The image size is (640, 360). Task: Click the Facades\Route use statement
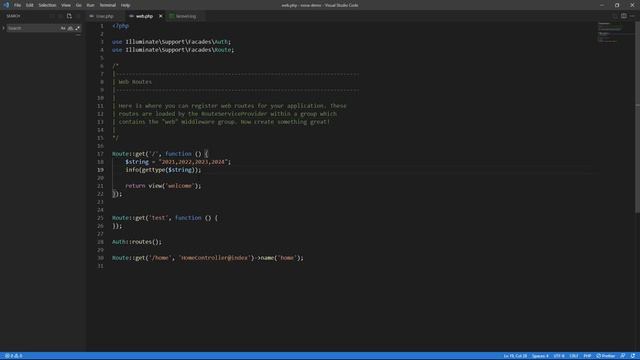coord(173,50)
